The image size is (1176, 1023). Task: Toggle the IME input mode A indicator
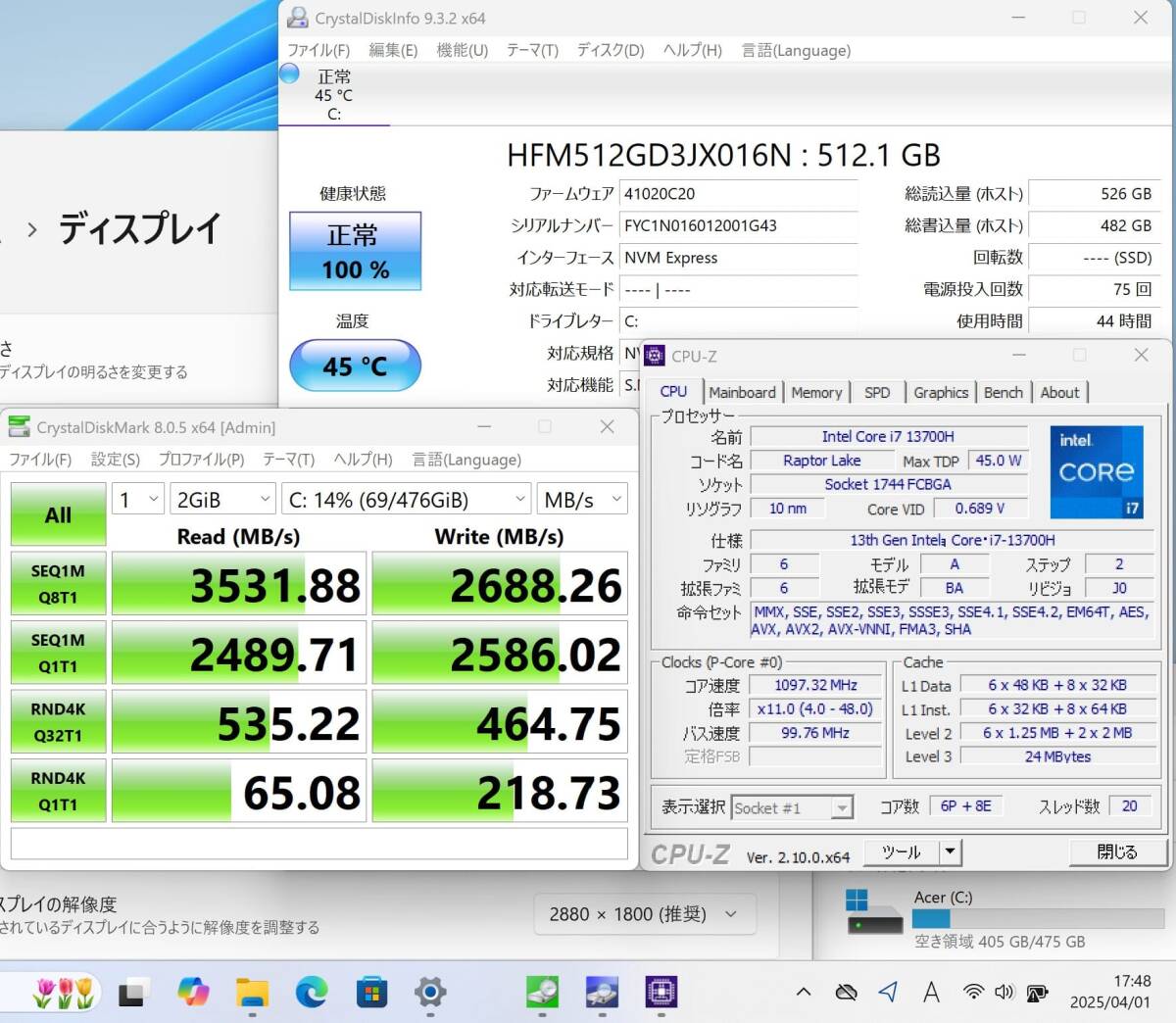tap(931, 993)
